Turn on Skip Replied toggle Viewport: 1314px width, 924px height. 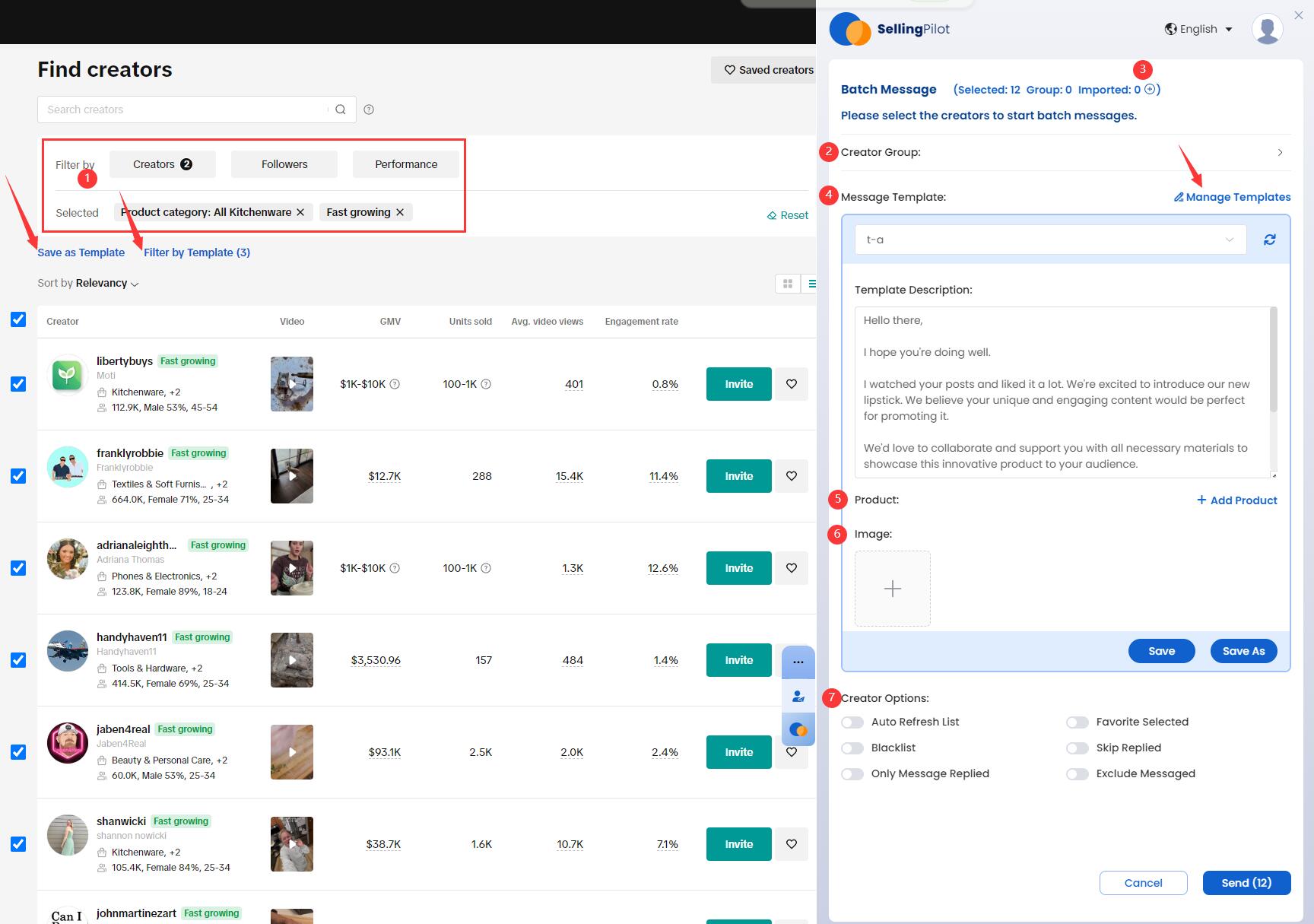[1078, 748]
